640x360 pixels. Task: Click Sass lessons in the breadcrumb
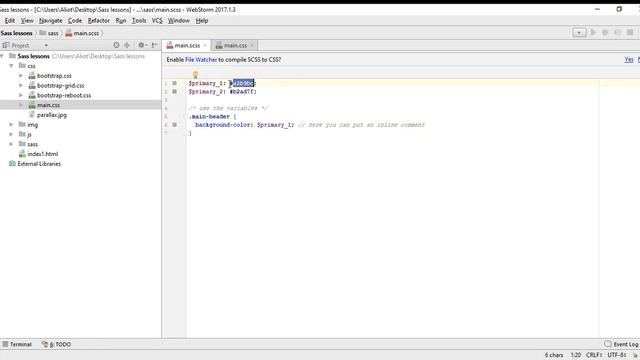tap(16, 33)
